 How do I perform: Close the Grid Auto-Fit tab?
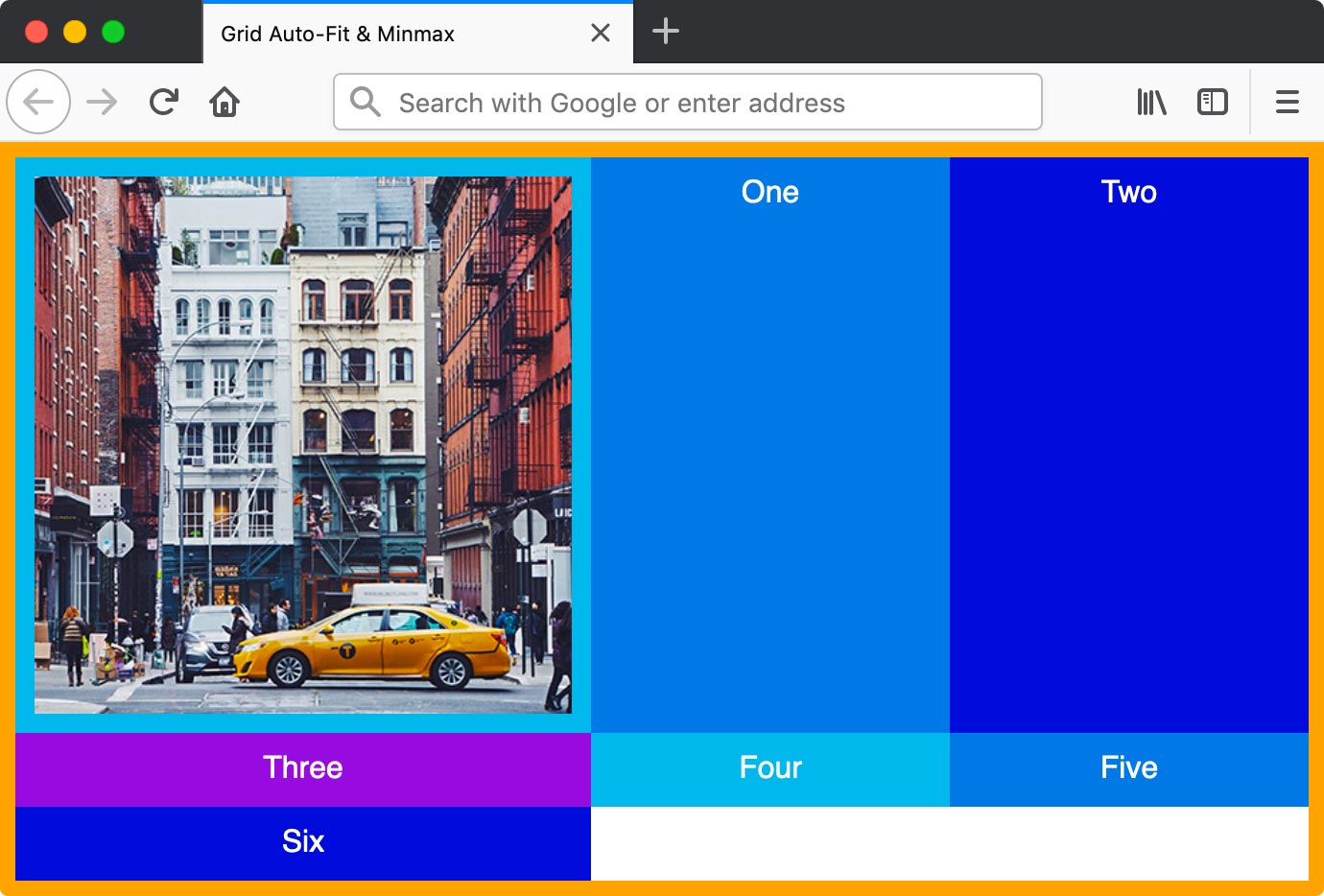point(601,32)
